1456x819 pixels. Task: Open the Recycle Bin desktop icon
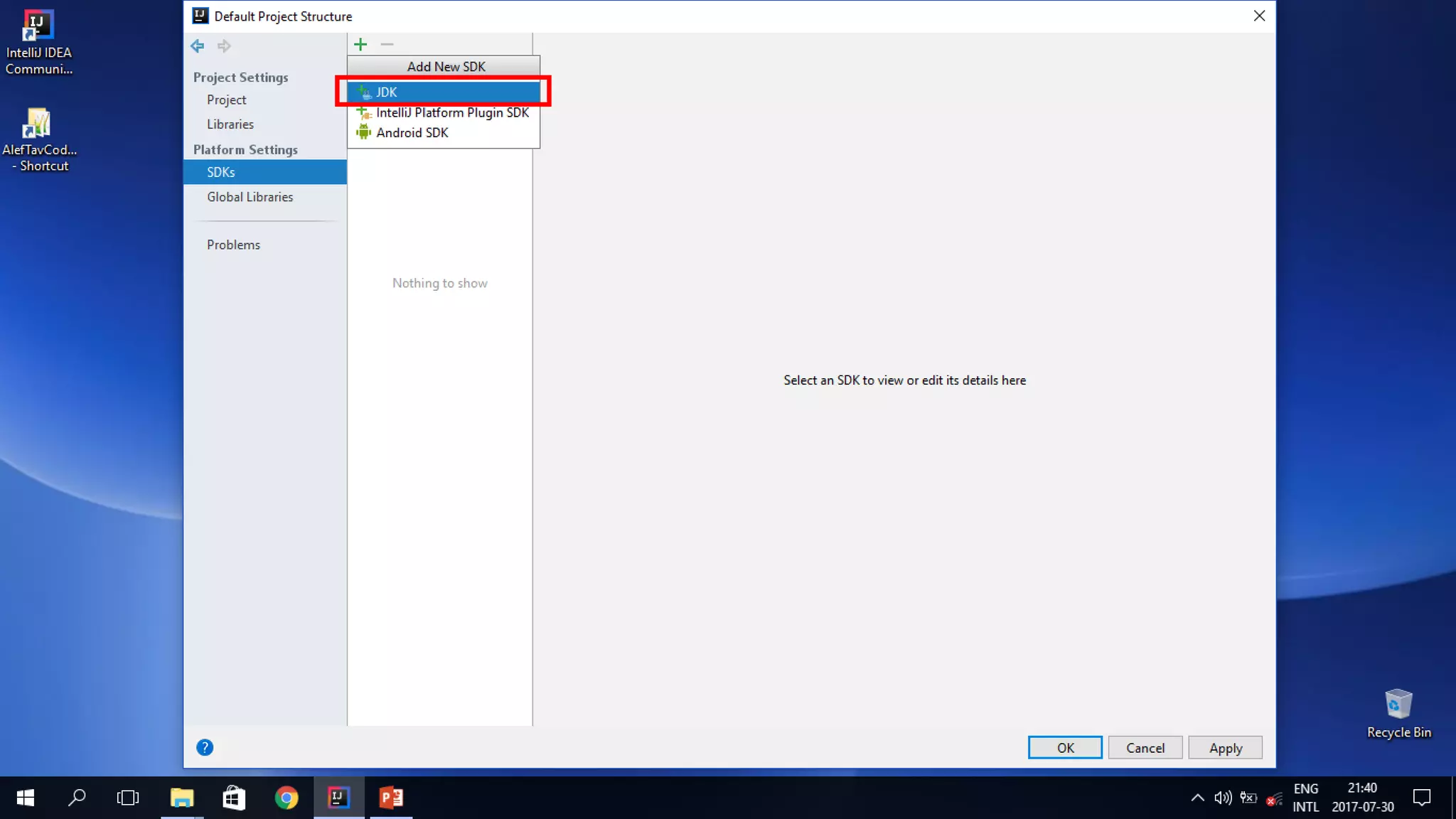(x=1398, y=713)
